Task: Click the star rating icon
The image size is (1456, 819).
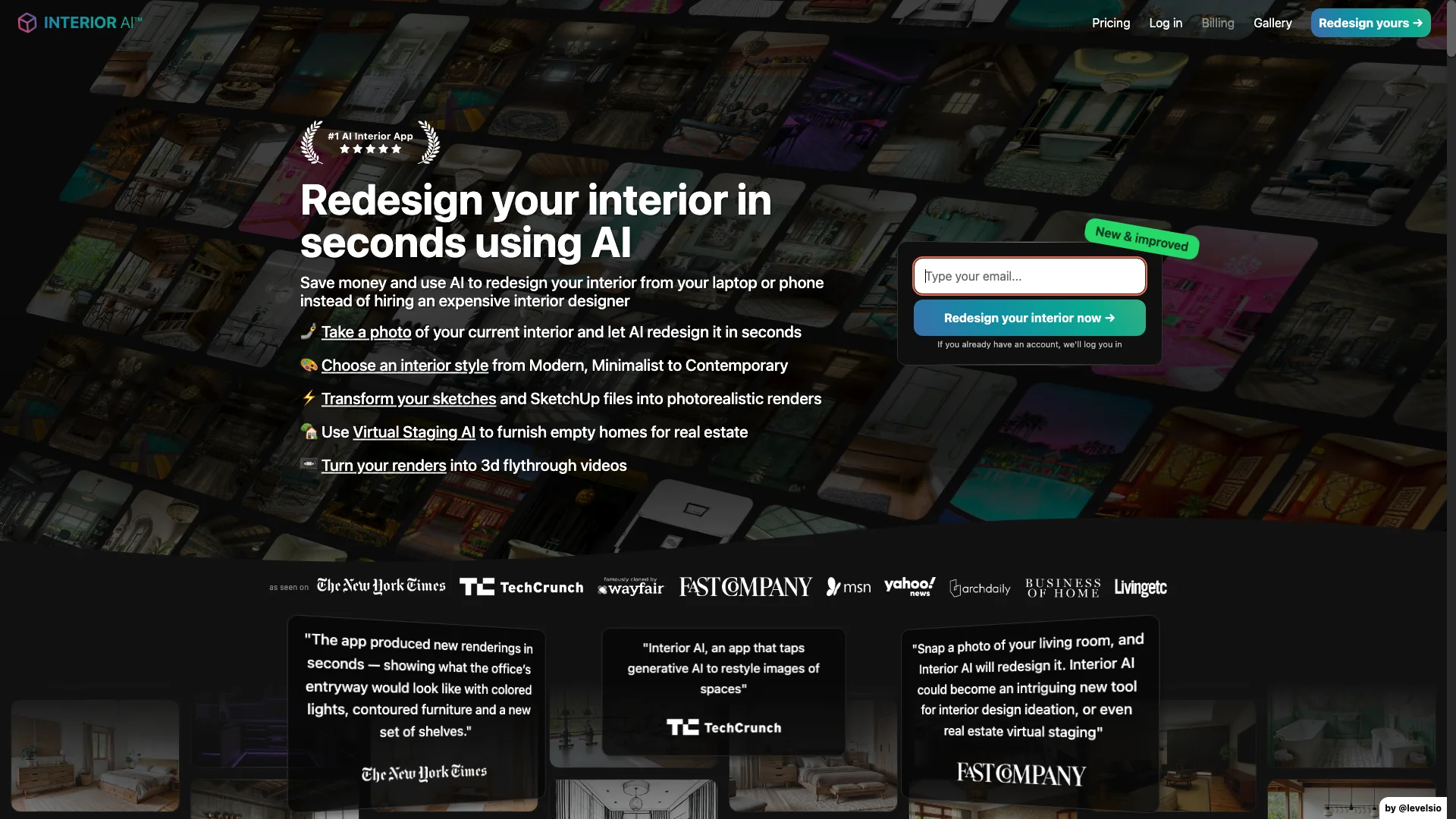Action: point(370,149)
